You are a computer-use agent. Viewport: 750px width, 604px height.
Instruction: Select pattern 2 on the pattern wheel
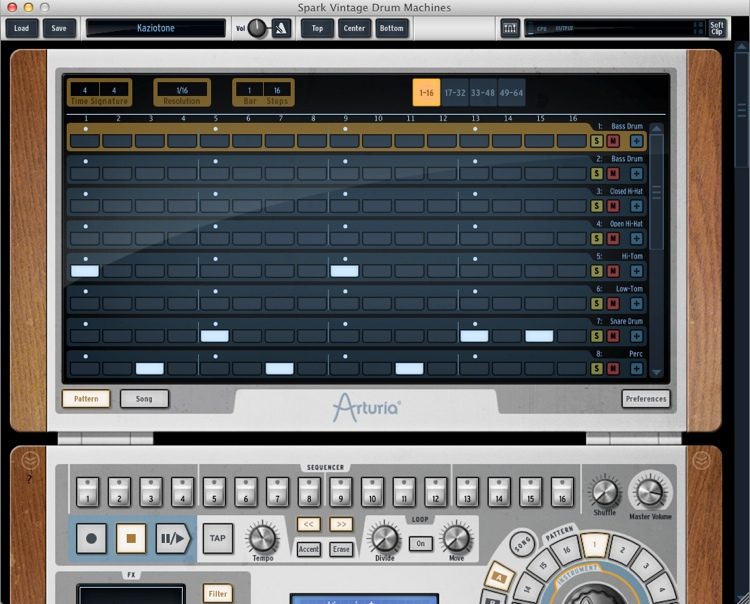click(x=622, y=550)
